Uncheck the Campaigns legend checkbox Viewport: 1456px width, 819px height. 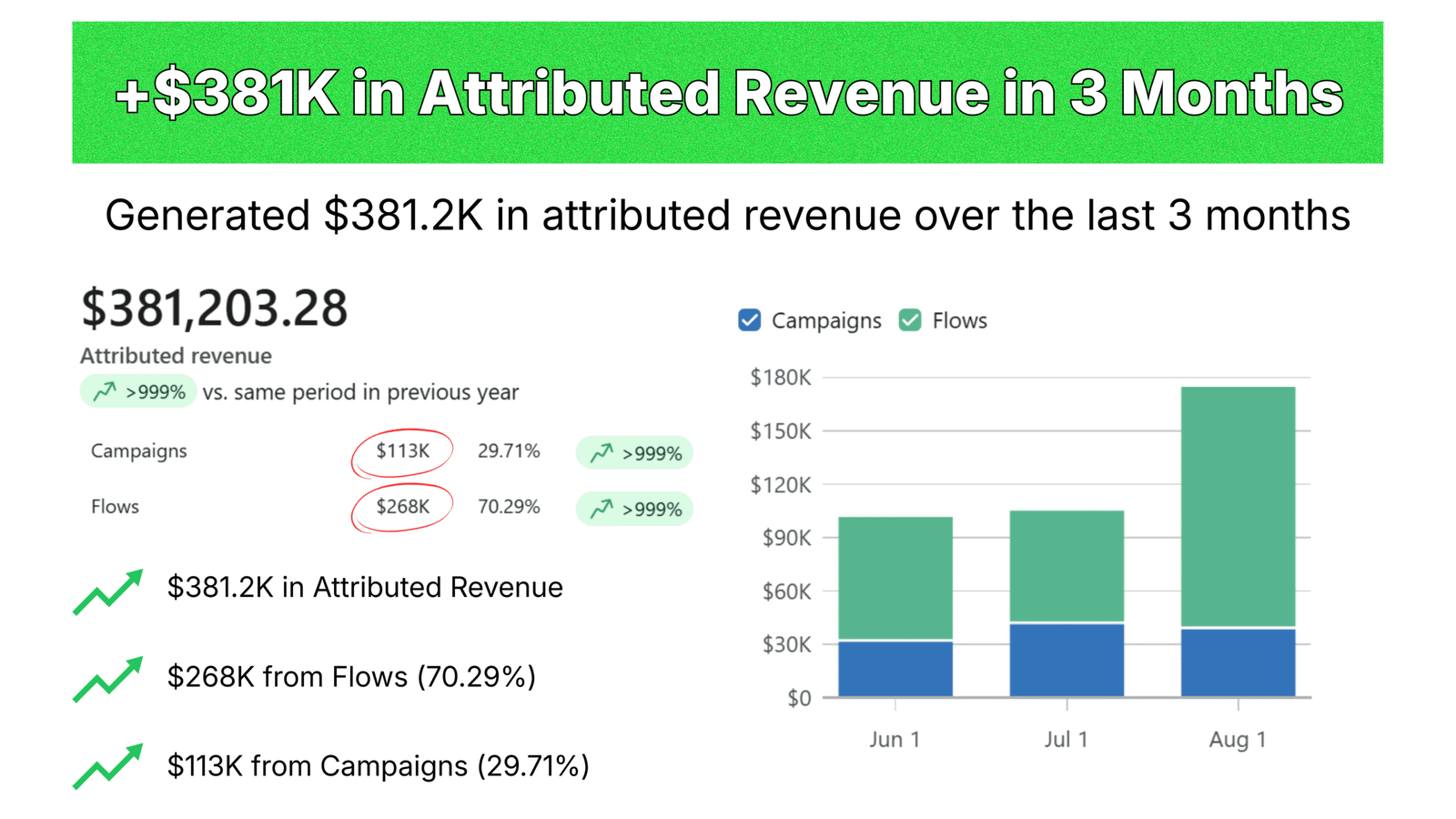pos(750,320)
